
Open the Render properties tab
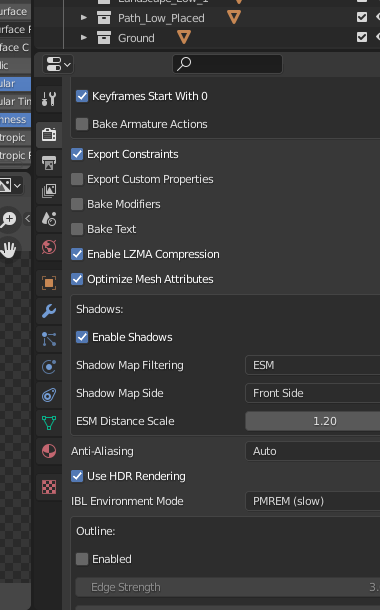(x=49, y=135)
